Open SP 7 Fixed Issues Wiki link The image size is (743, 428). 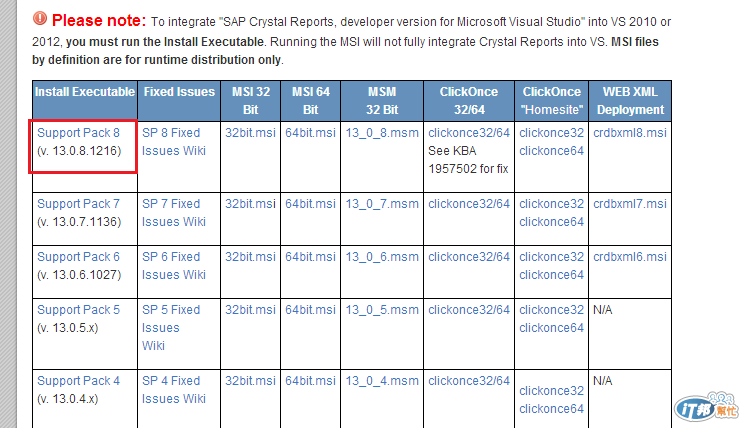tap(174, 213)
